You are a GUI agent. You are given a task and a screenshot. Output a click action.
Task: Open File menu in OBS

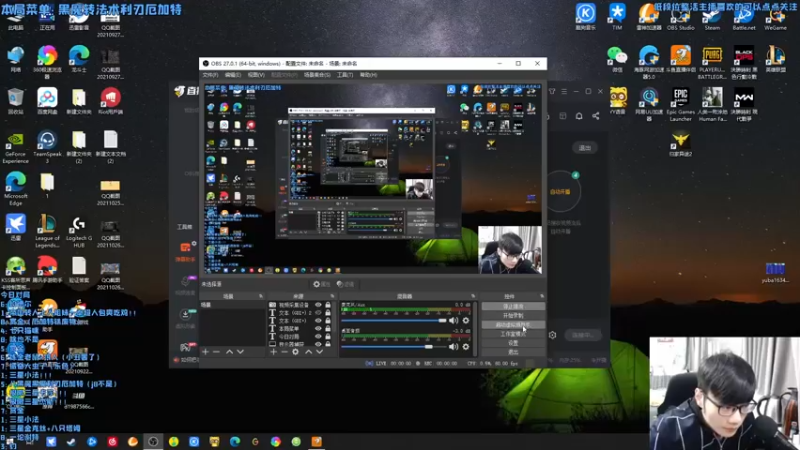(x=210, y=75)
